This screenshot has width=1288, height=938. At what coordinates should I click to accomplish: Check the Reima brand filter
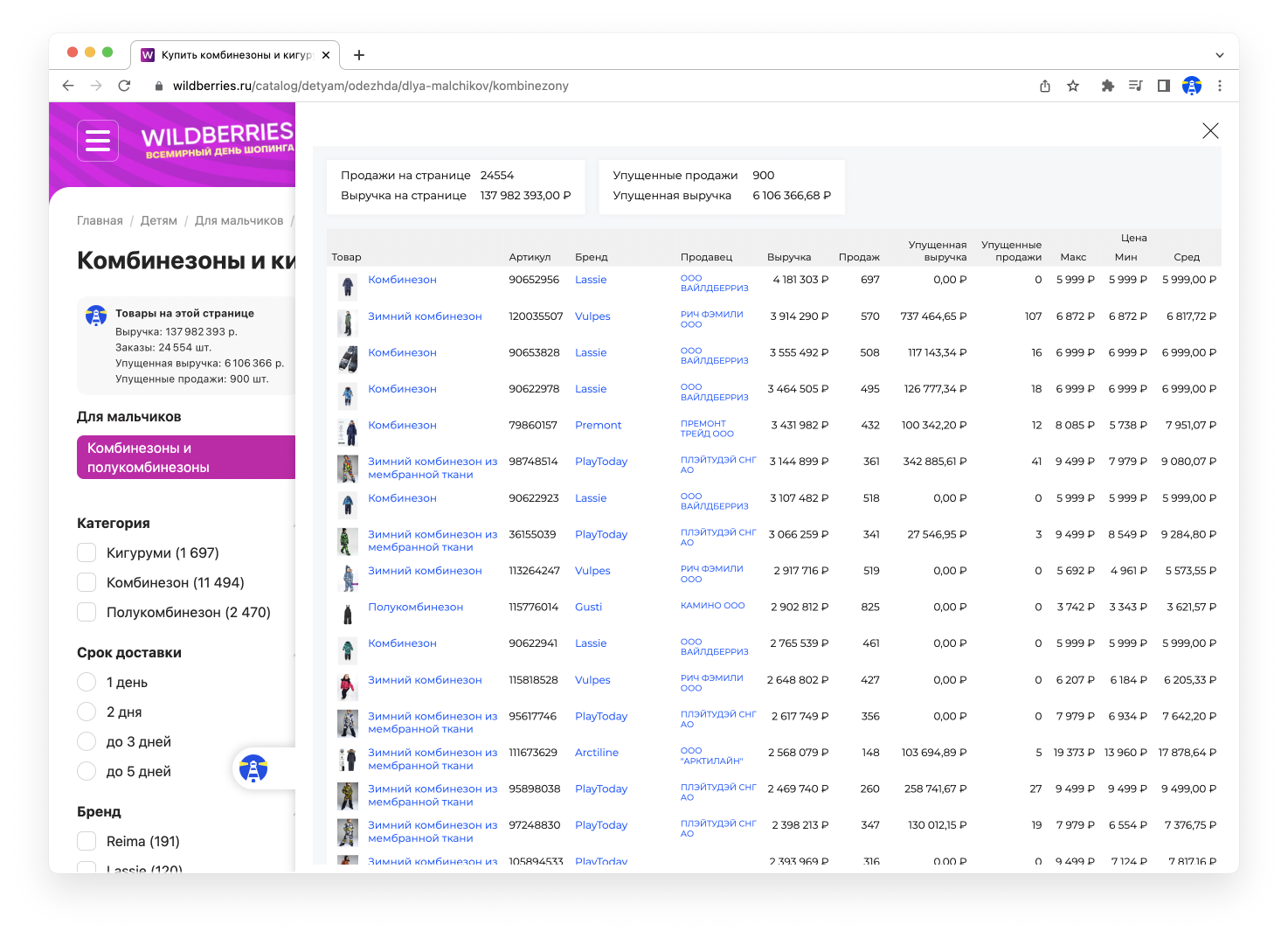click(x=87, y=841)
